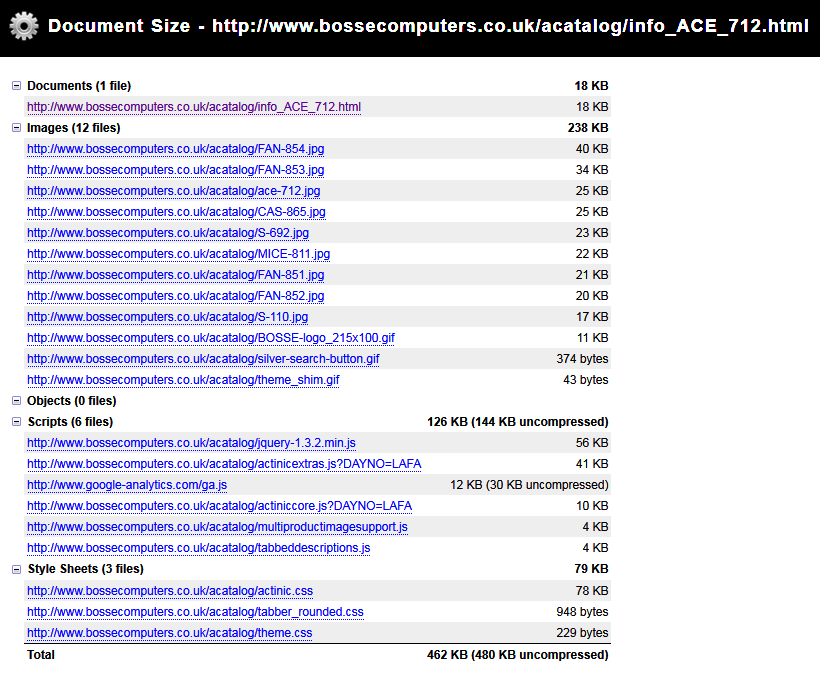Open the info_ACE_712.html document link

coord(194,107)
